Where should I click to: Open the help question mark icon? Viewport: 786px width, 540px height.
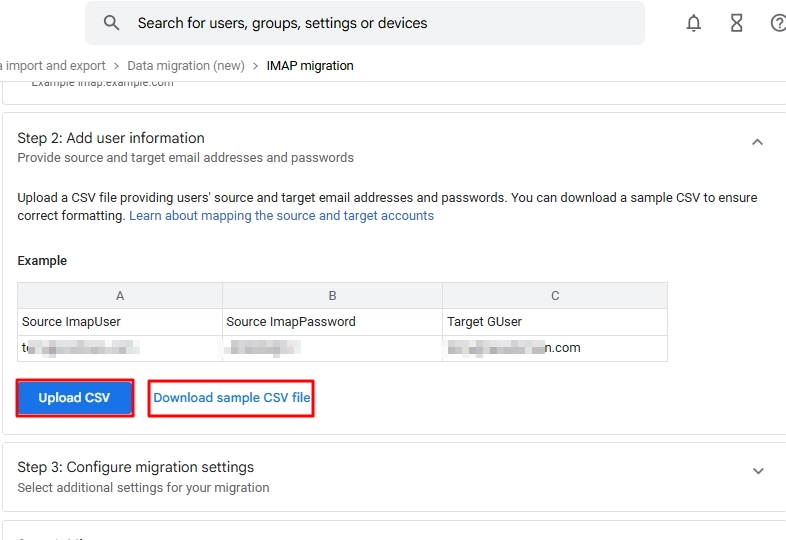tap(778, 23)
